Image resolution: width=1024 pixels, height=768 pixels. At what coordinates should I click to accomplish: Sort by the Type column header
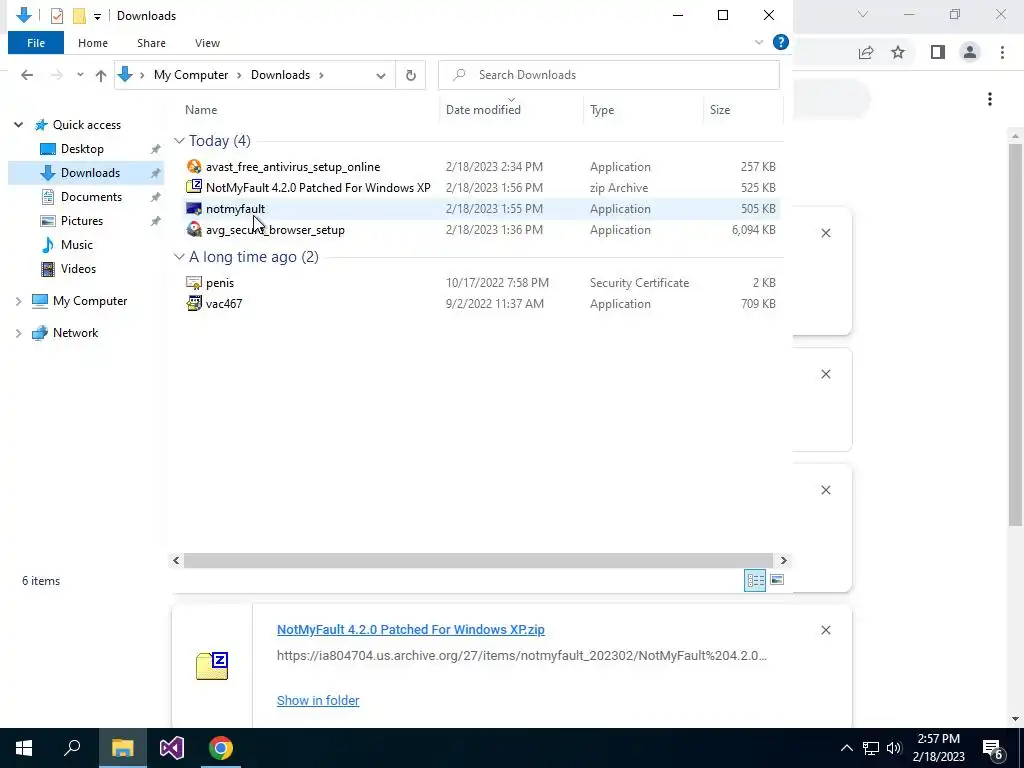pos(602,110)
